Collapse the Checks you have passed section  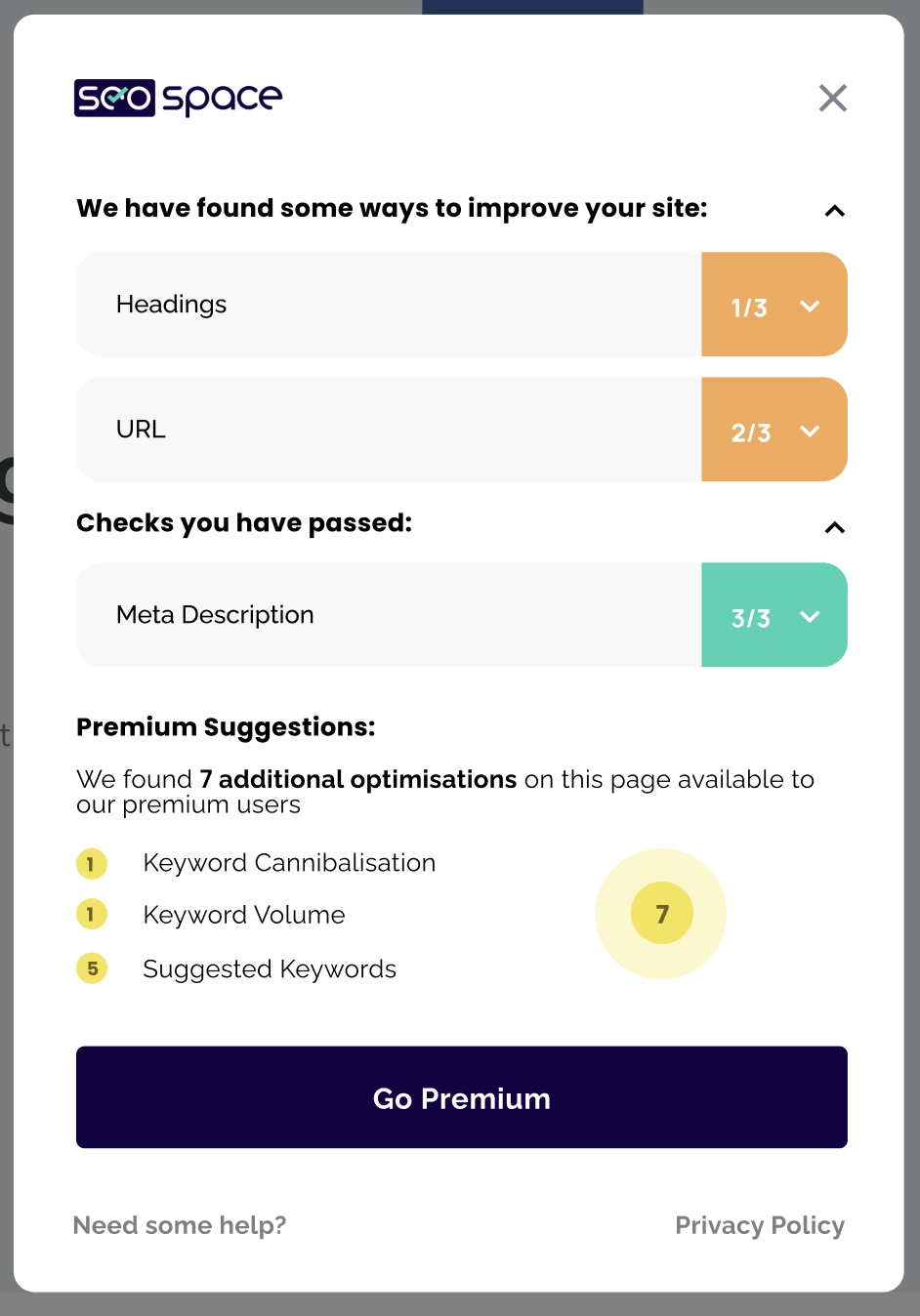(834, 527)
